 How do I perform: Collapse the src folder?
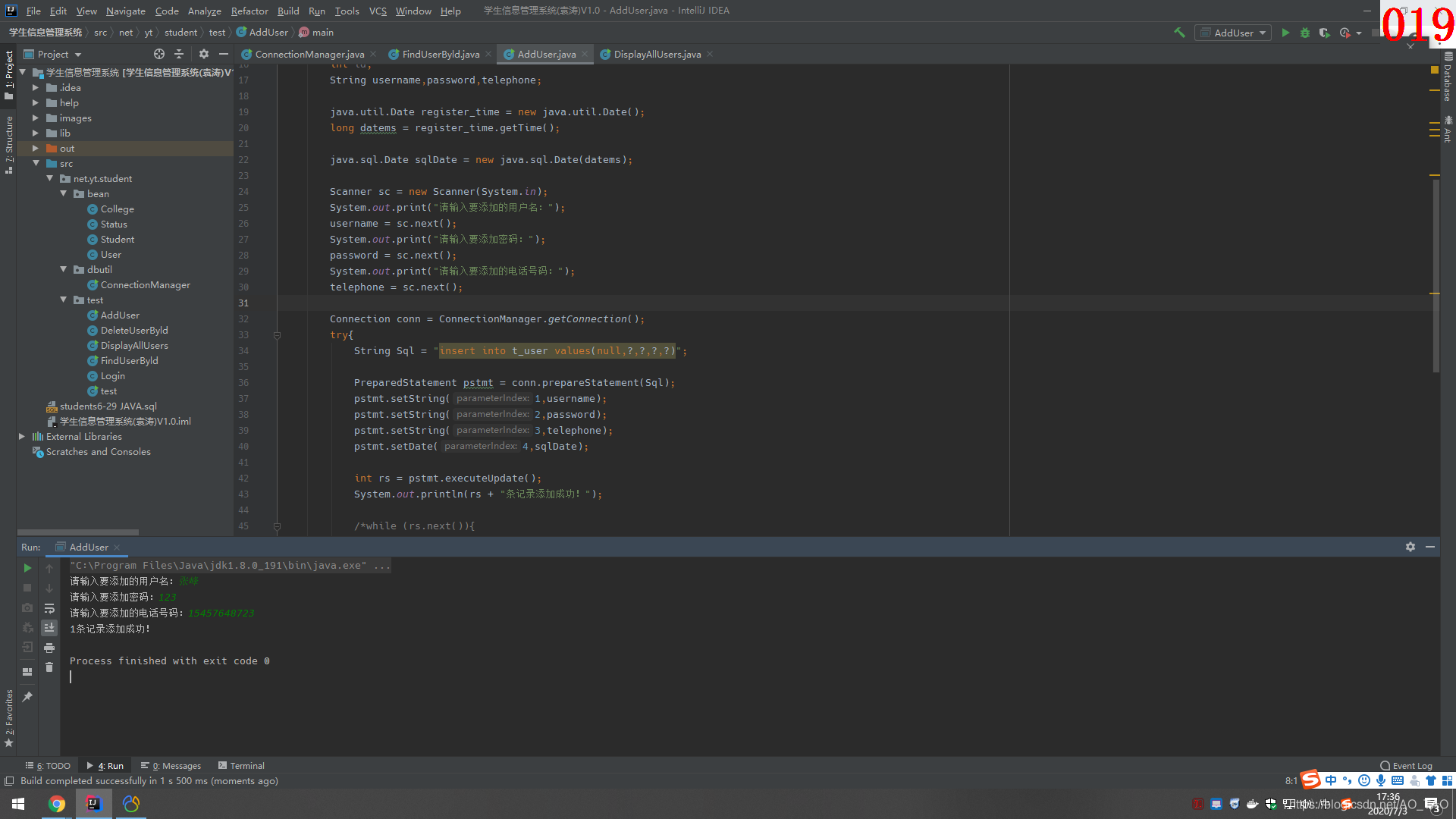click(36, 163)
